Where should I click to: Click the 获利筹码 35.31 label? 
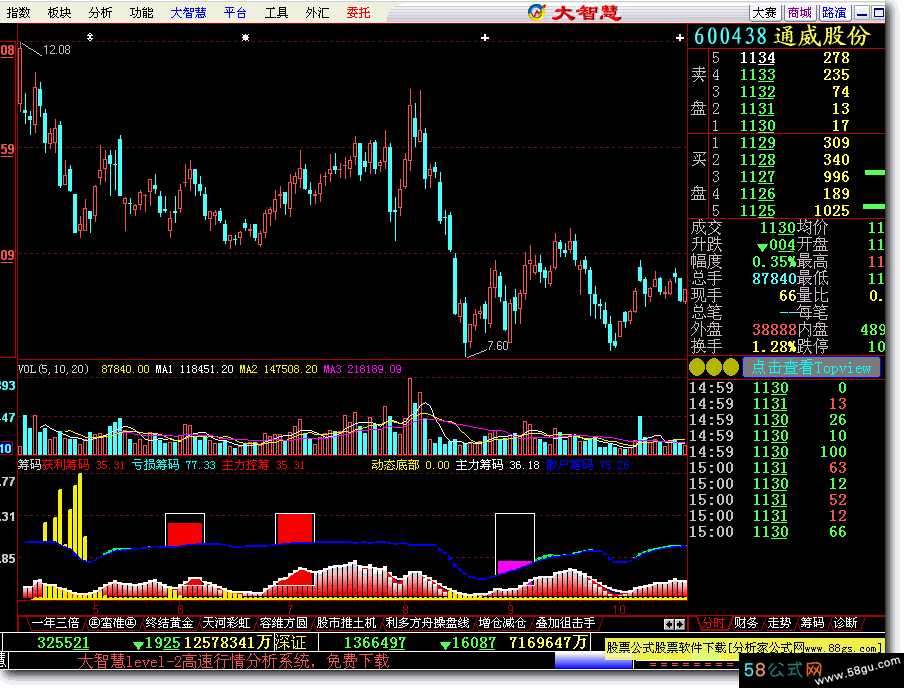click(83, 465)
